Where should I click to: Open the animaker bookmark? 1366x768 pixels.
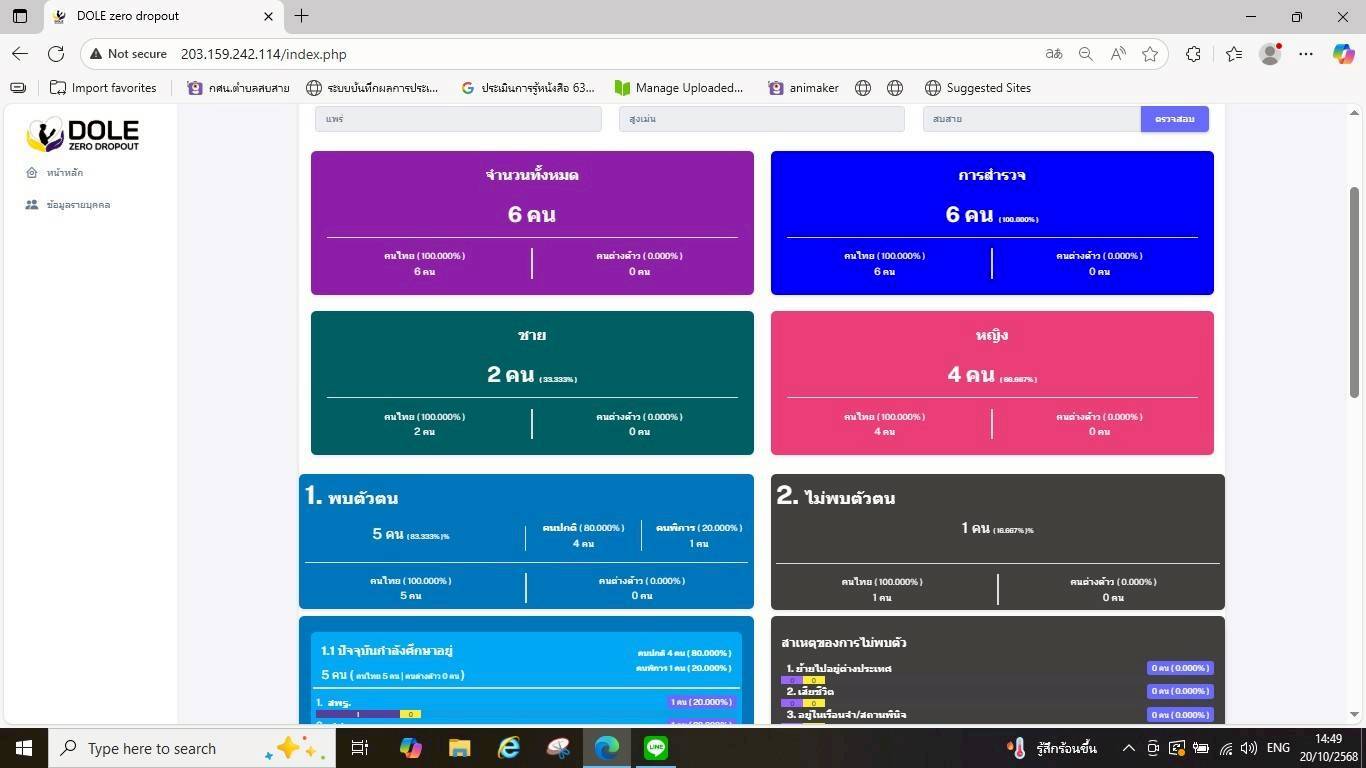(803, 88)
